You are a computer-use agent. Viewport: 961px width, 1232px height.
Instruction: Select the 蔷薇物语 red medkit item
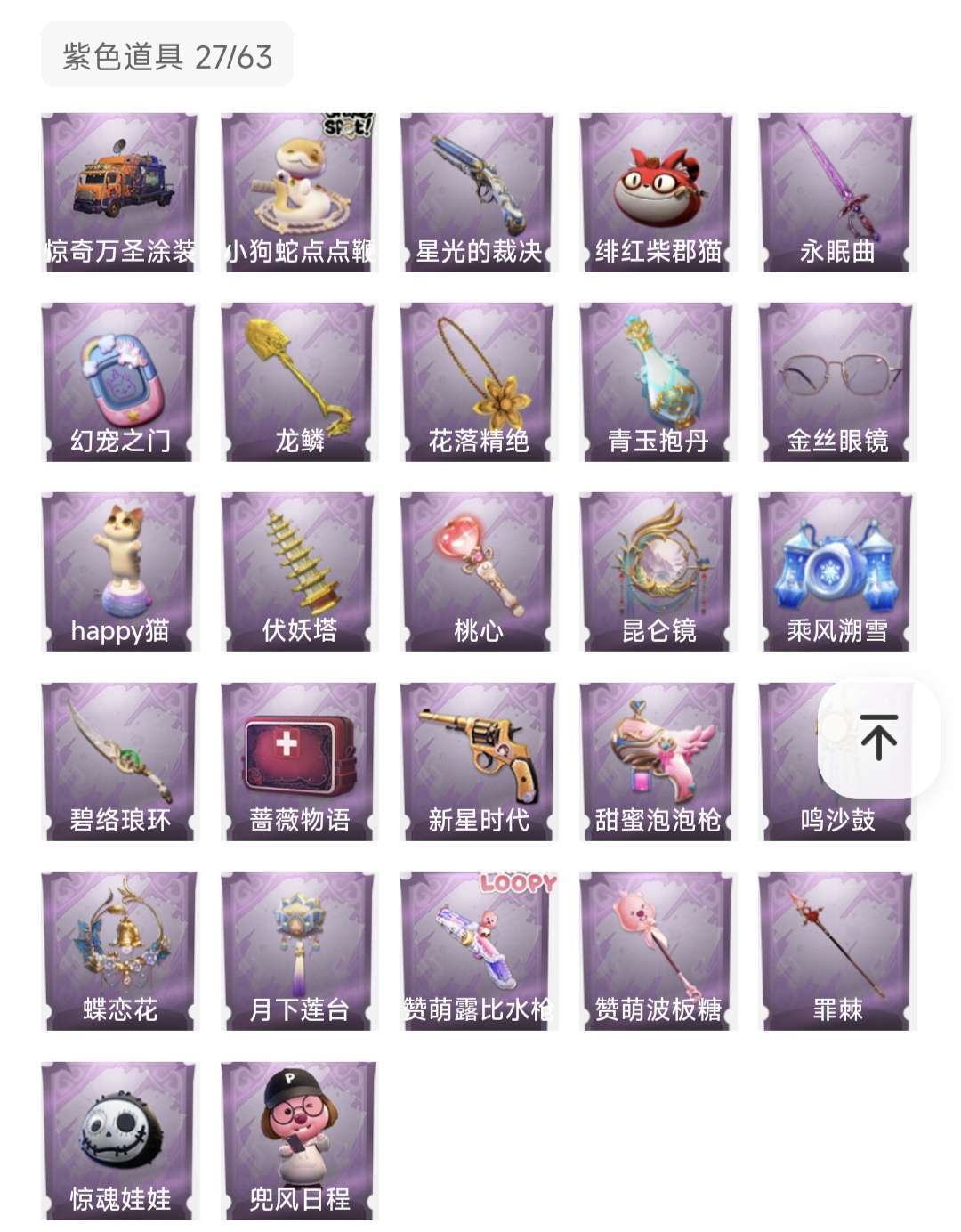300,761
